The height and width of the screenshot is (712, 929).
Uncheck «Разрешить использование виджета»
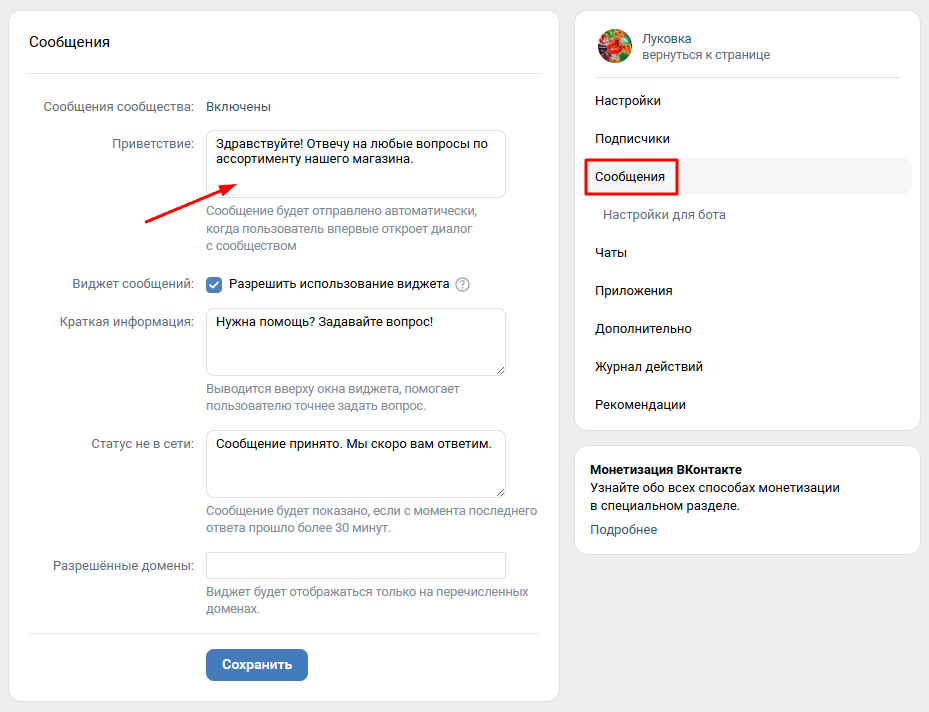tap(213, 286)
